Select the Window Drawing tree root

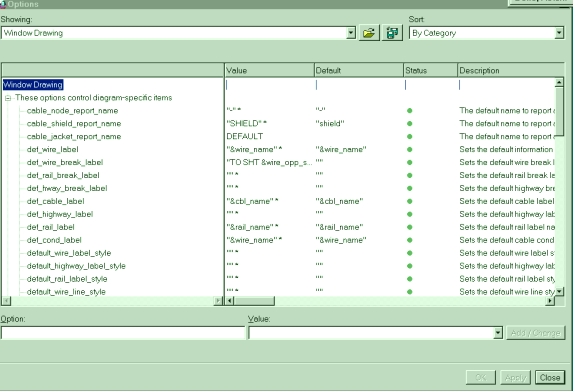point(33,85)
